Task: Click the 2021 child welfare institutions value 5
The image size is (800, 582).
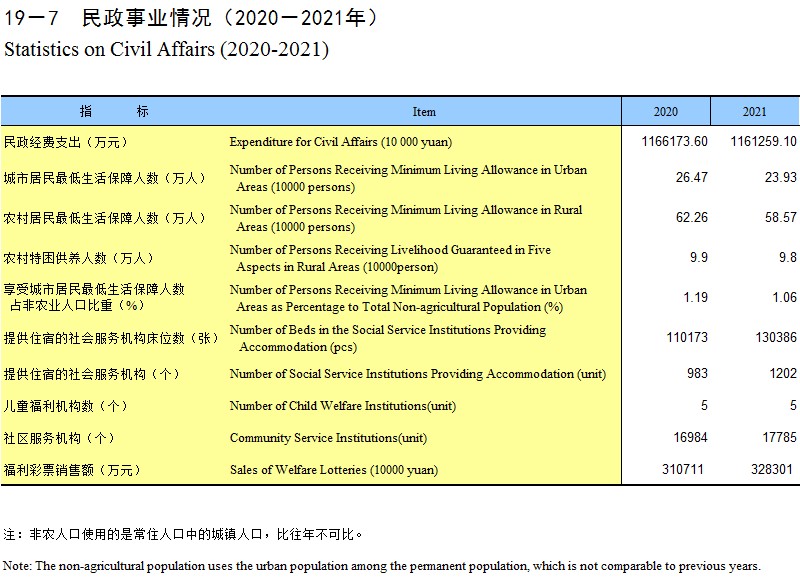Action: coord(793,406)
